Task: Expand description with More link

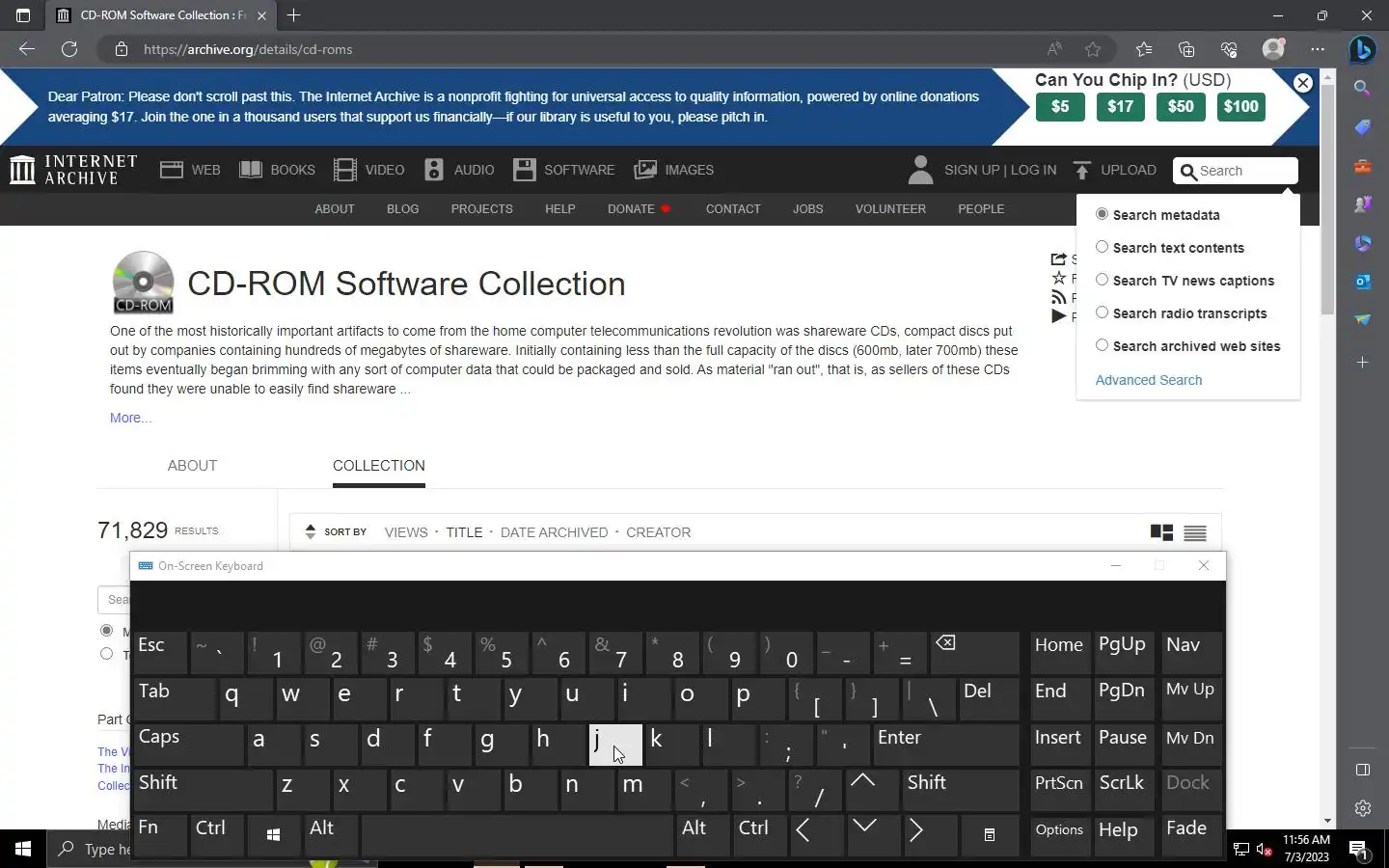Action: 130,418
